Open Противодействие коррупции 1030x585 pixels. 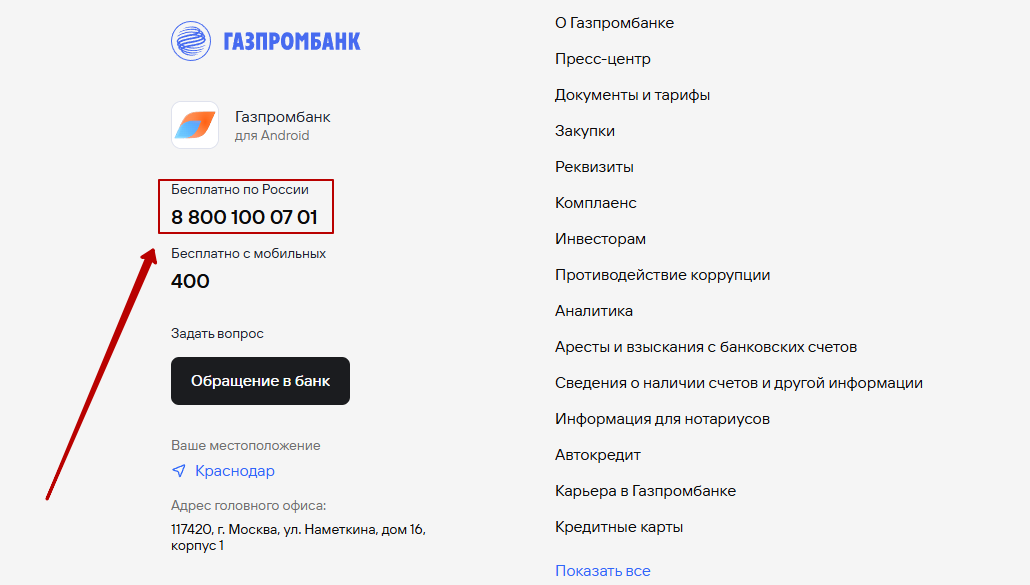662,275
